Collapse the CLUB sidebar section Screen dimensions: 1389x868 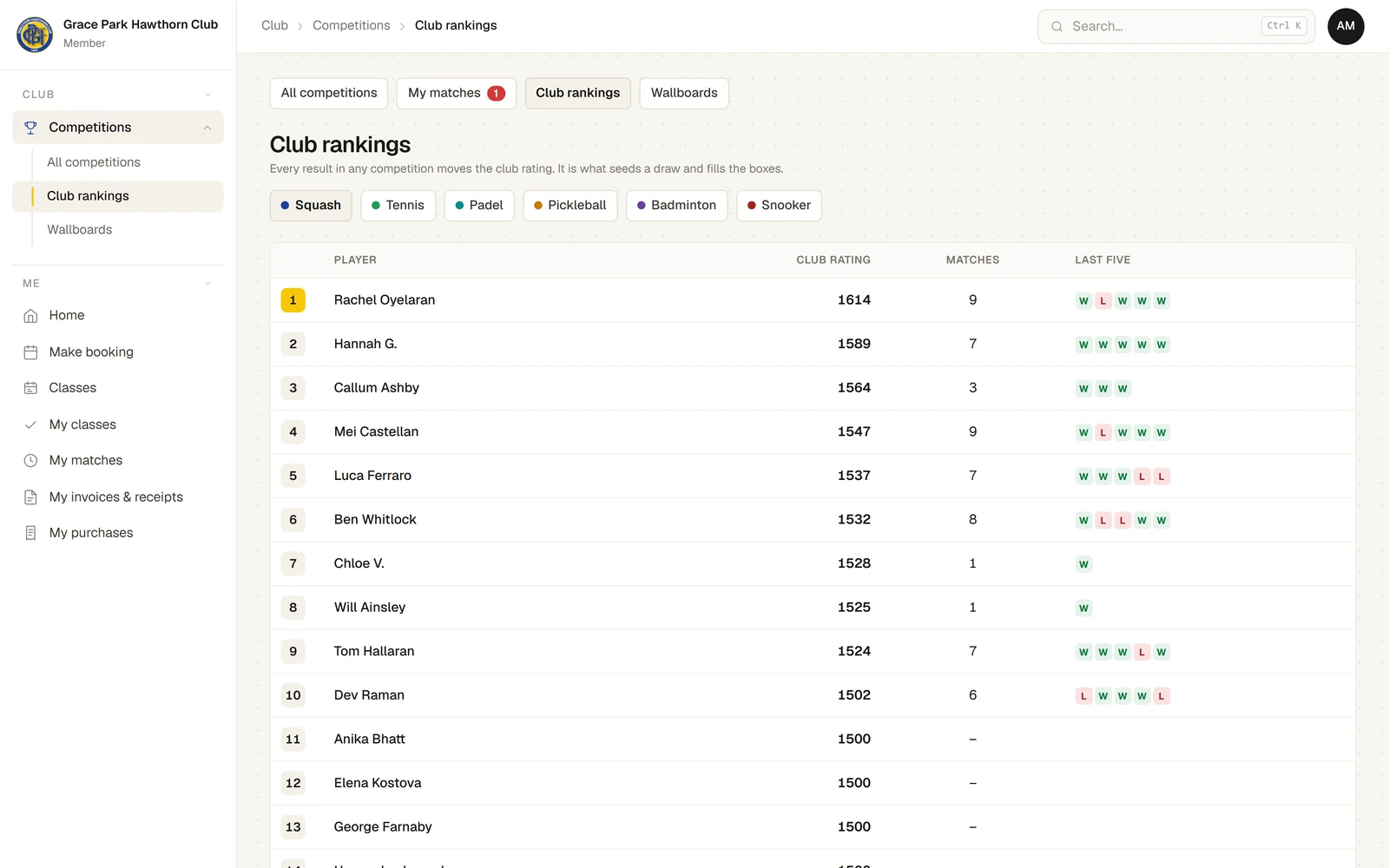[x=207, y=95]
